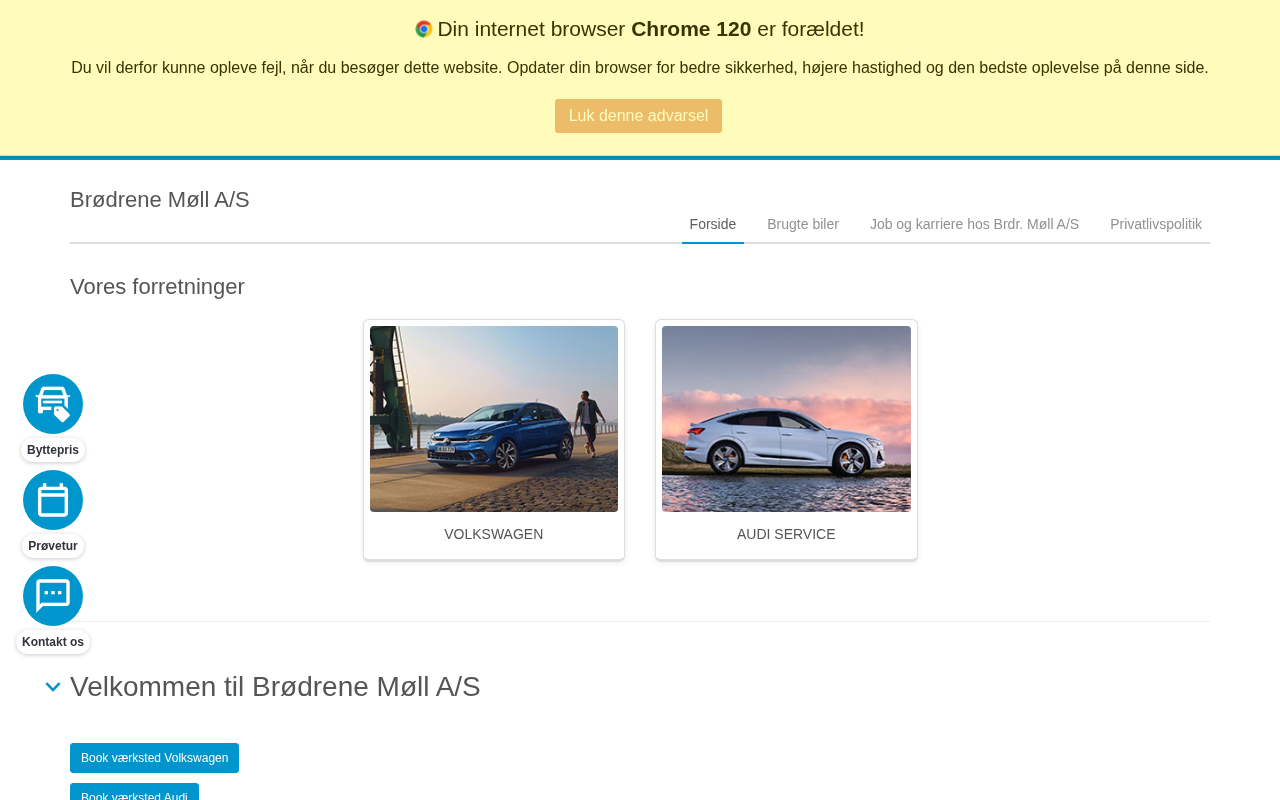Click the Kontakt os chat icon
Screen dimensions: 1280x800
click(53, 596)
